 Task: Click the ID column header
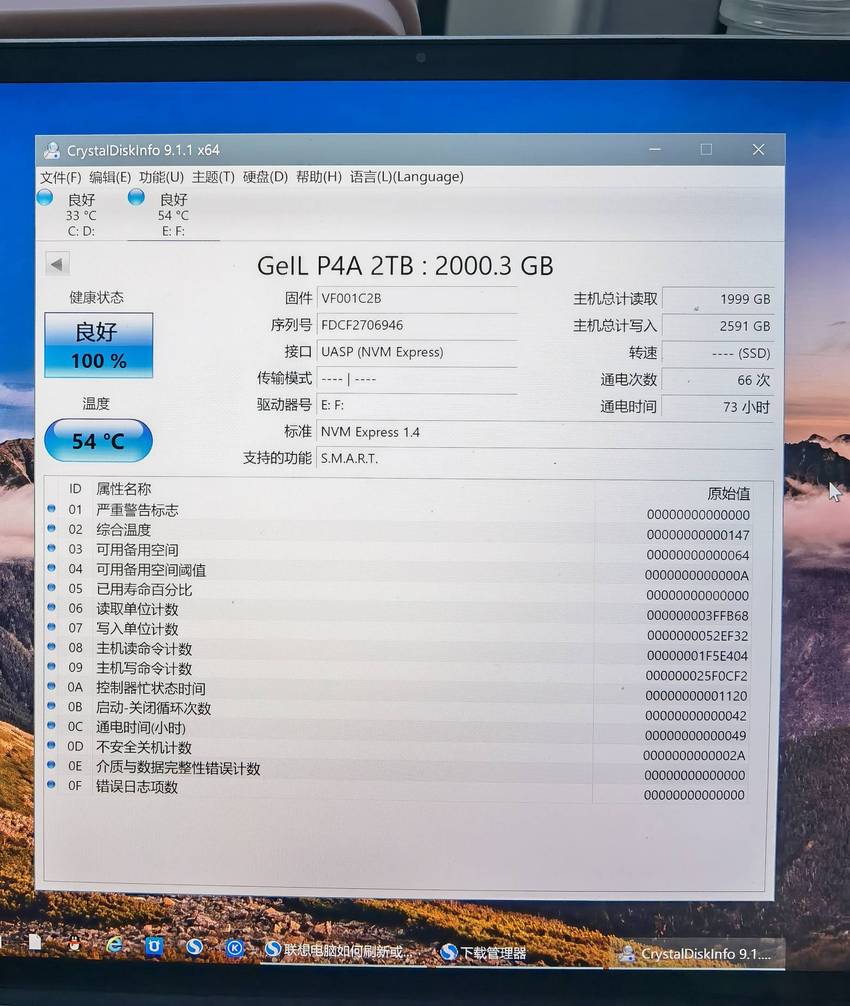click(x=75, y=489)
